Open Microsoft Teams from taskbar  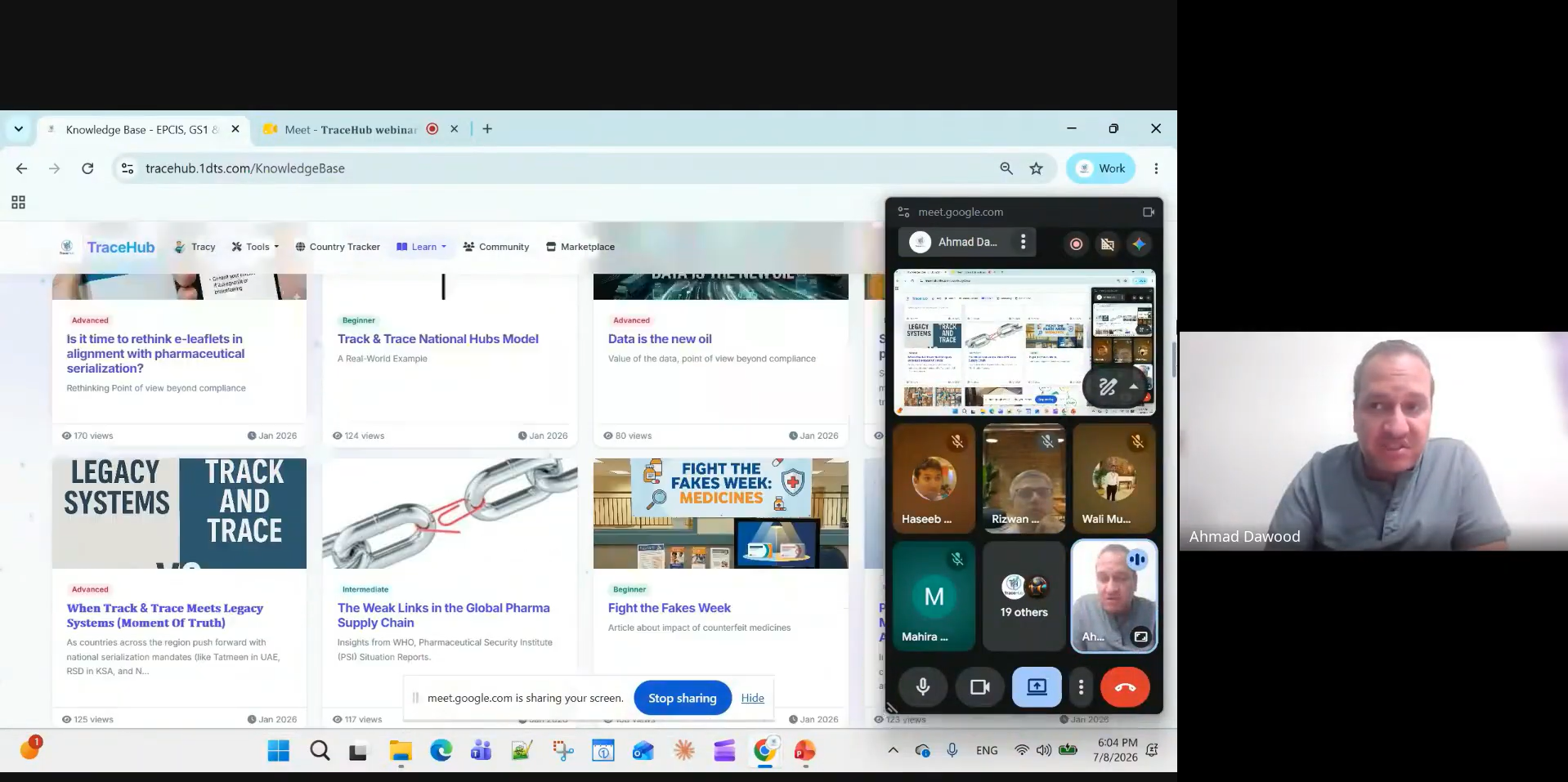(481, 750)
